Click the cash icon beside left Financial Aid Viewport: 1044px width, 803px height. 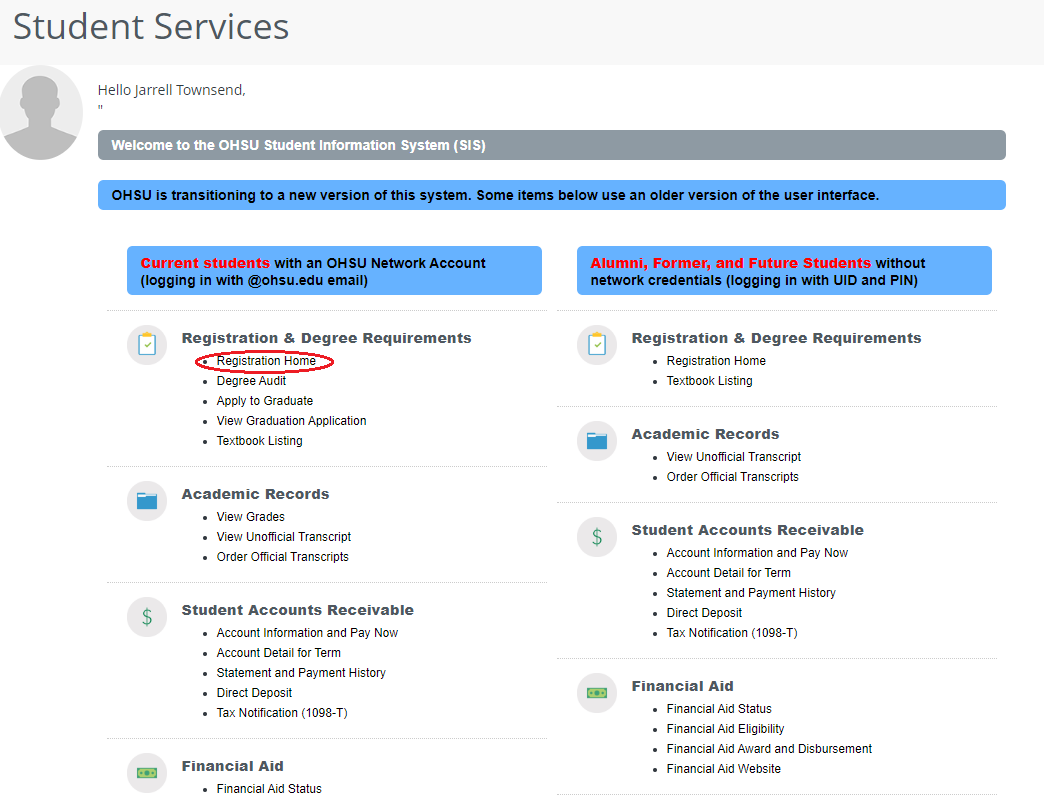click(147, 773)
